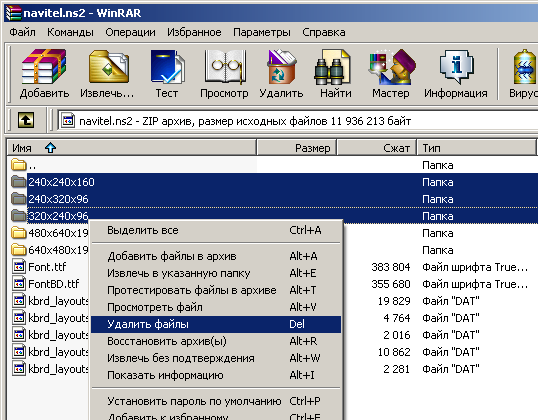
Task: Choose Извлечь в указанную папку
Action: [x=216, y=273]
